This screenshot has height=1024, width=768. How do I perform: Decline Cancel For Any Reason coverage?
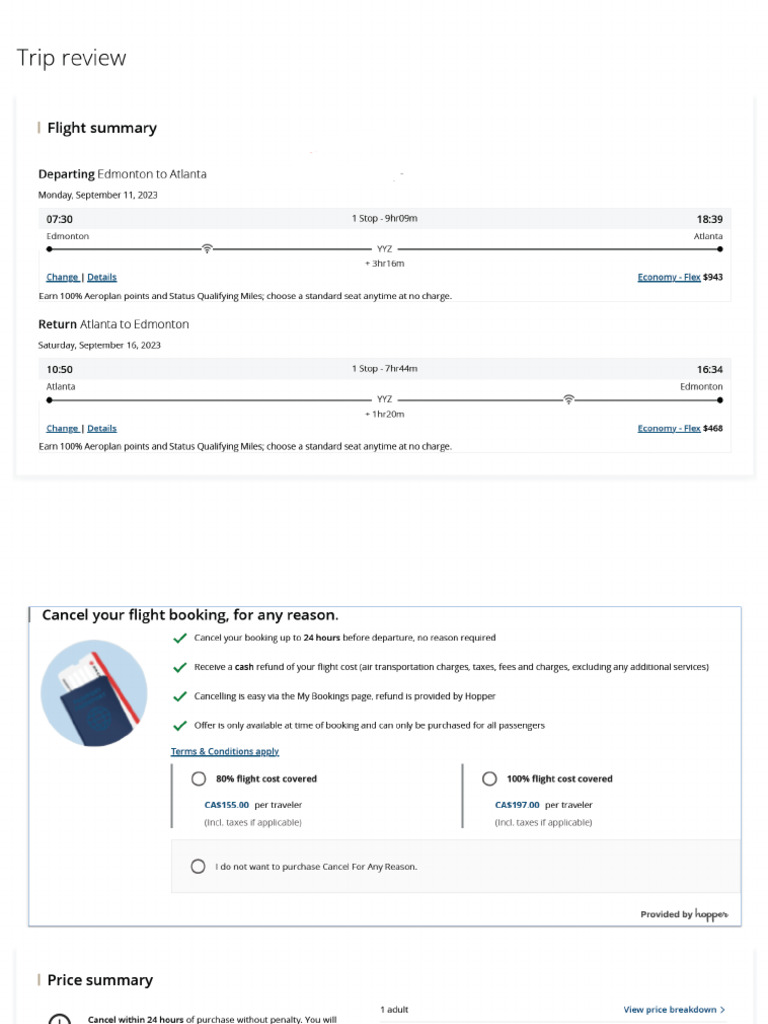(198, 867)
